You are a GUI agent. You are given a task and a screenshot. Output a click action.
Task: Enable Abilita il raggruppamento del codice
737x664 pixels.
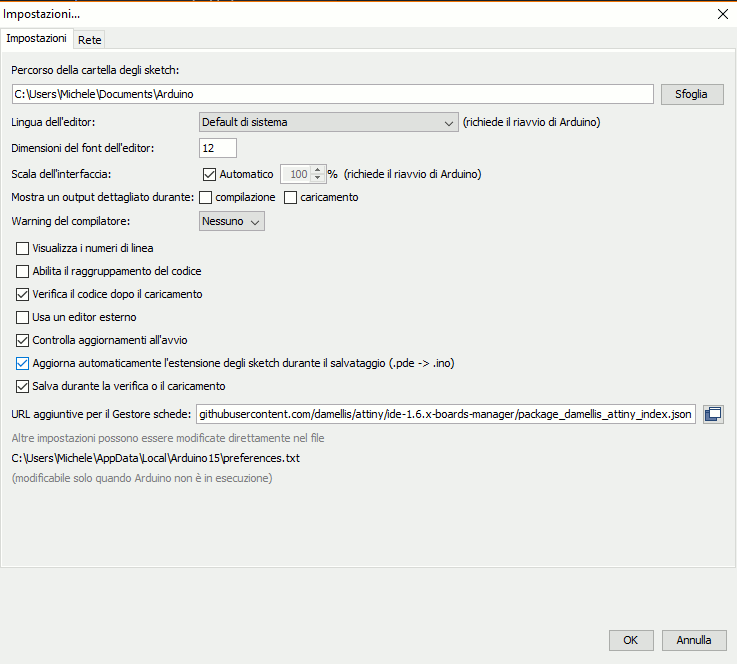tap(23, 271)
